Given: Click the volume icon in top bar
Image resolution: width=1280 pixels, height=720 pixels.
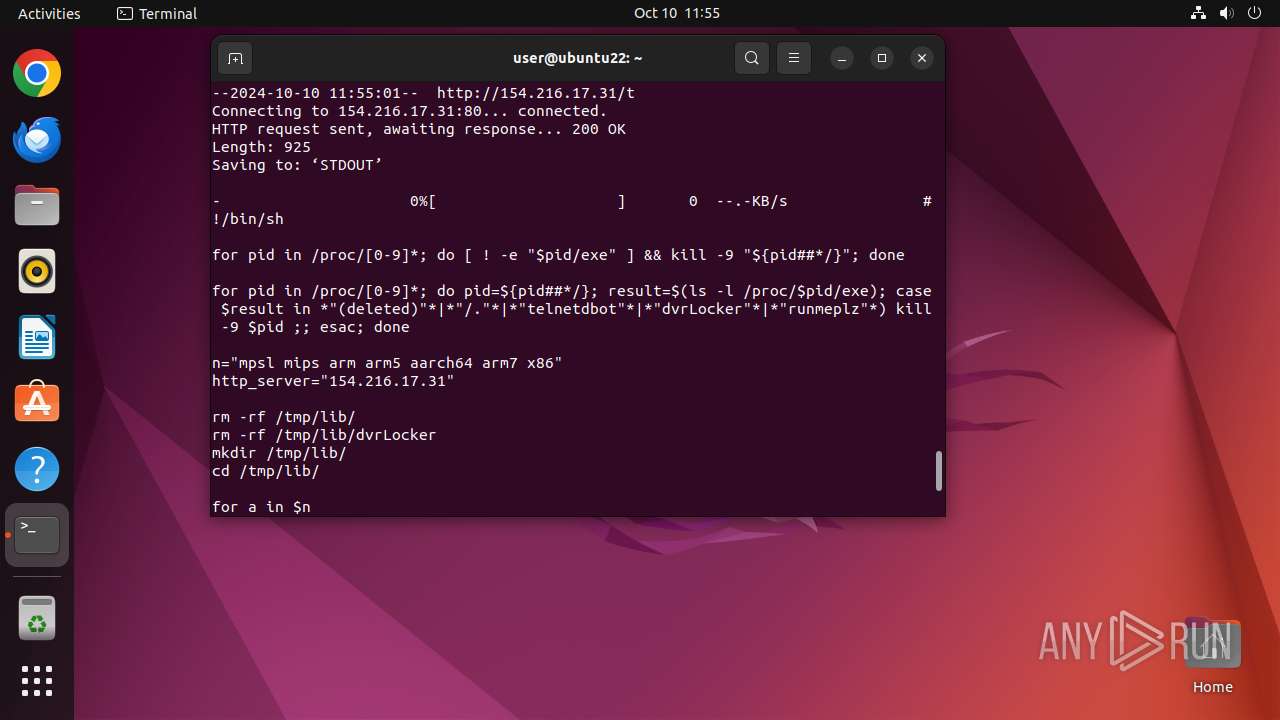Looking at the screenshot, I should coord(1226,13).
